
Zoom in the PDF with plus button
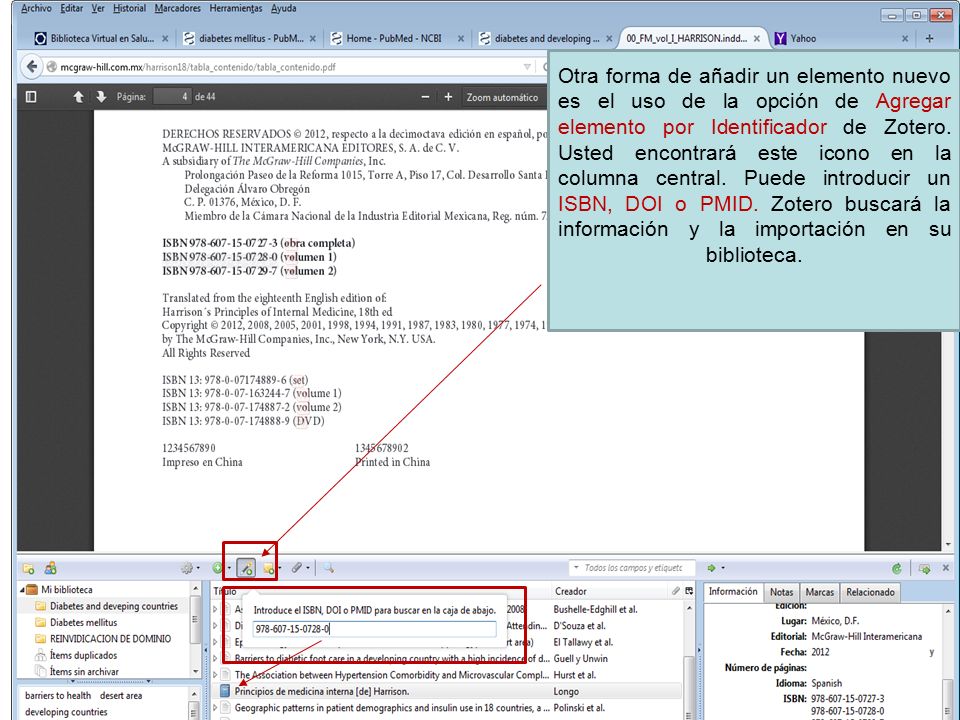448,97
